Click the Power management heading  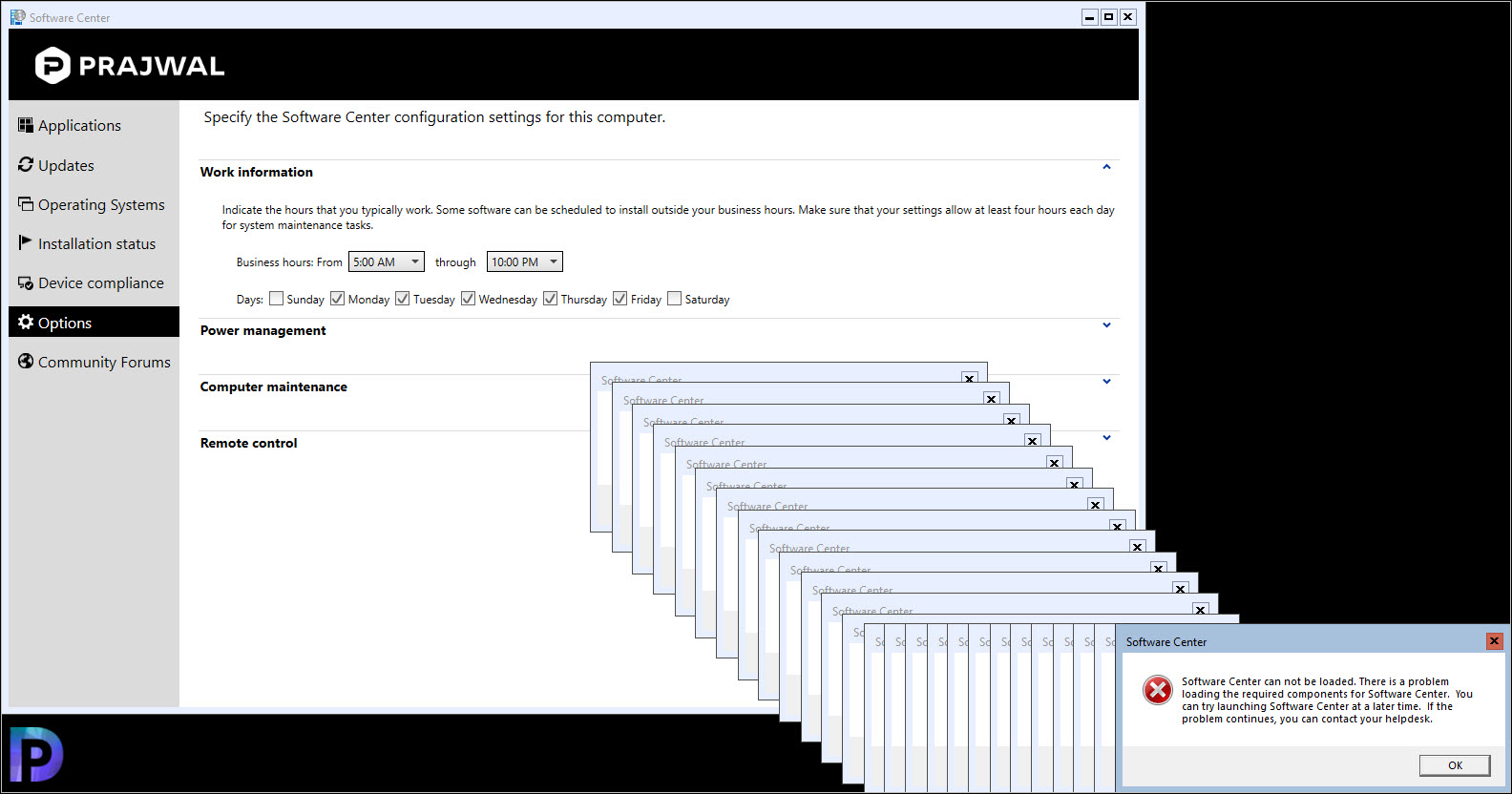262,330
